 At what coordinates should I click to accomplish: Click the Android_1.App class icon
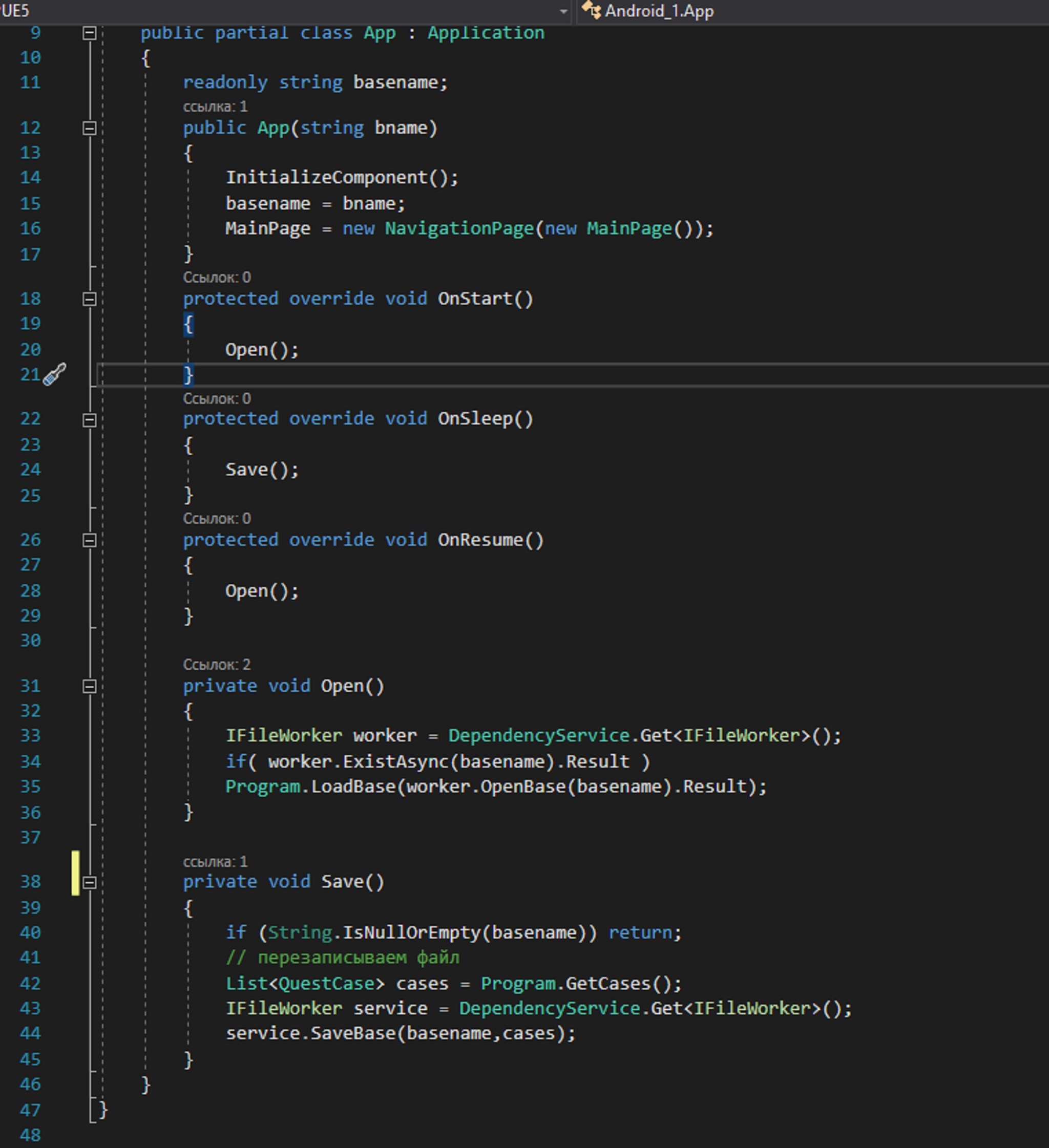(591, 11)
